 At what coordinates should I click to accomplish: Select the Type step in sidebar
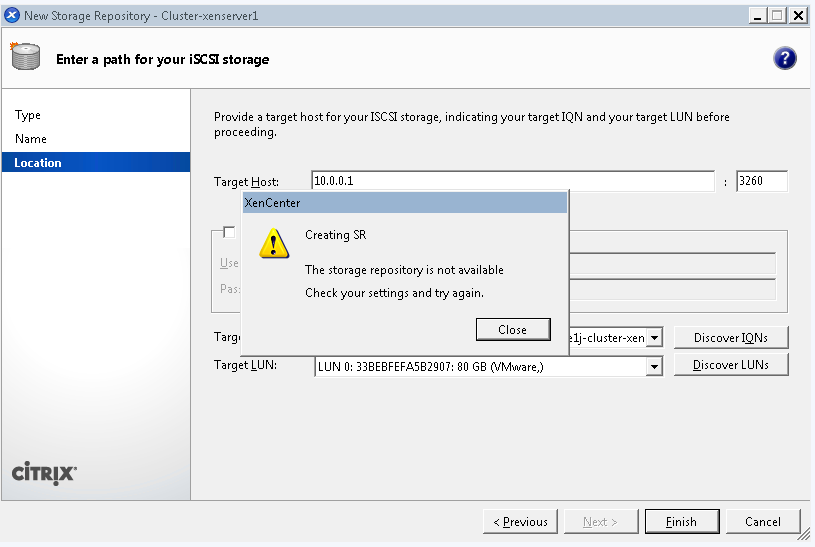pos(28,115)
